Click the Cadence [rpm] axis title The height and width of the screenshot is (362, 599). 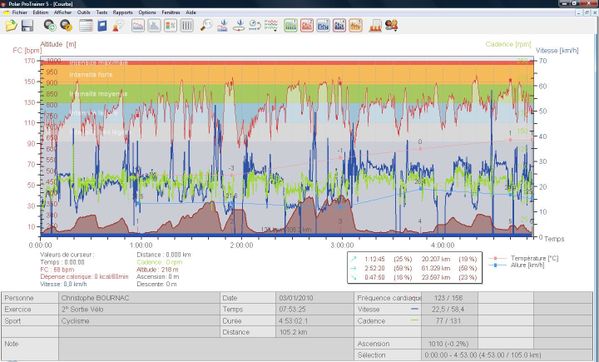tap(508, 44)
